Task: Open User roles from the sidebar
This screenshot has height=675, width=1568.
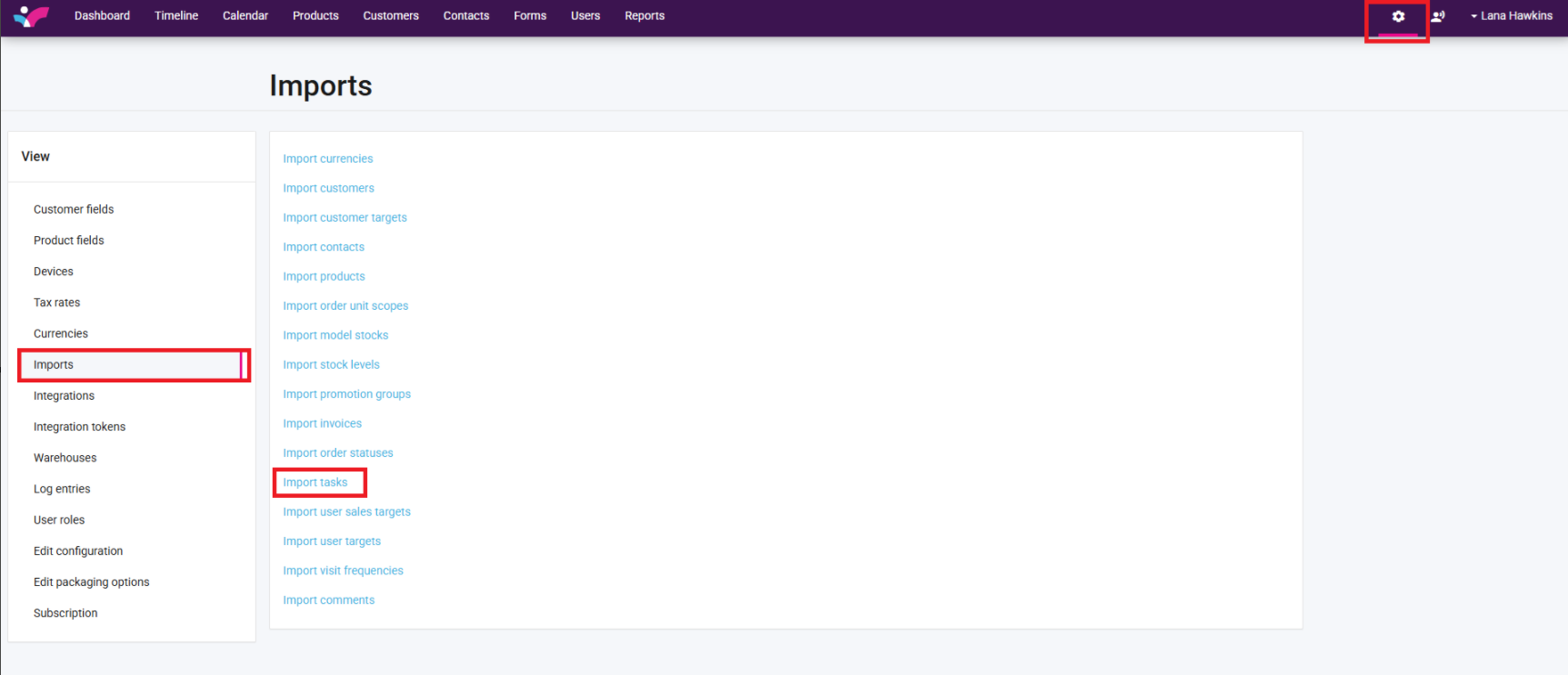Action: point(59,520)
